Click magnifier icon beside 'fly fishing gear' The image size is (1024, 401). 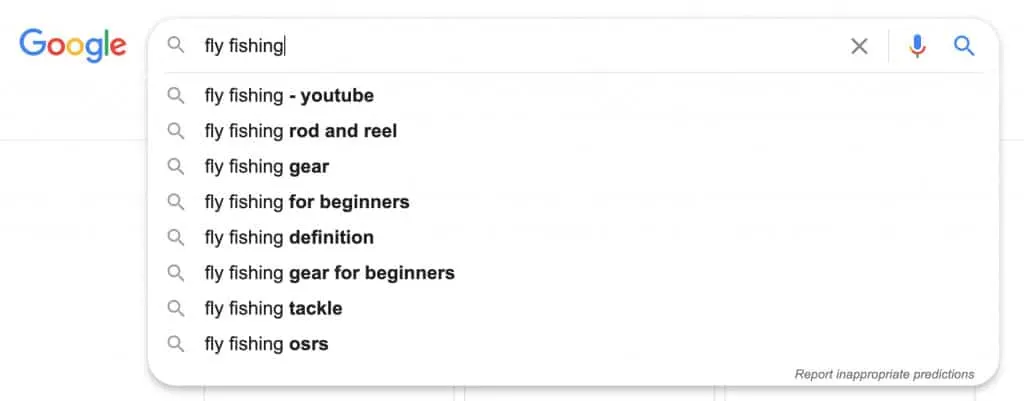tap(176, 167)
